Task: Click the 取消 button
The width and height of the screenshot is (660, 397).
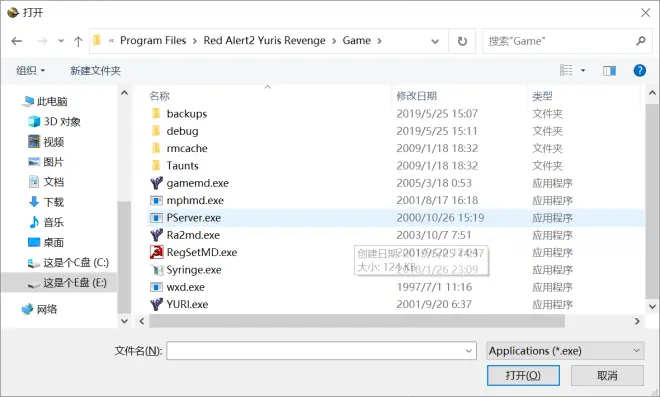Action: point(607,375)
